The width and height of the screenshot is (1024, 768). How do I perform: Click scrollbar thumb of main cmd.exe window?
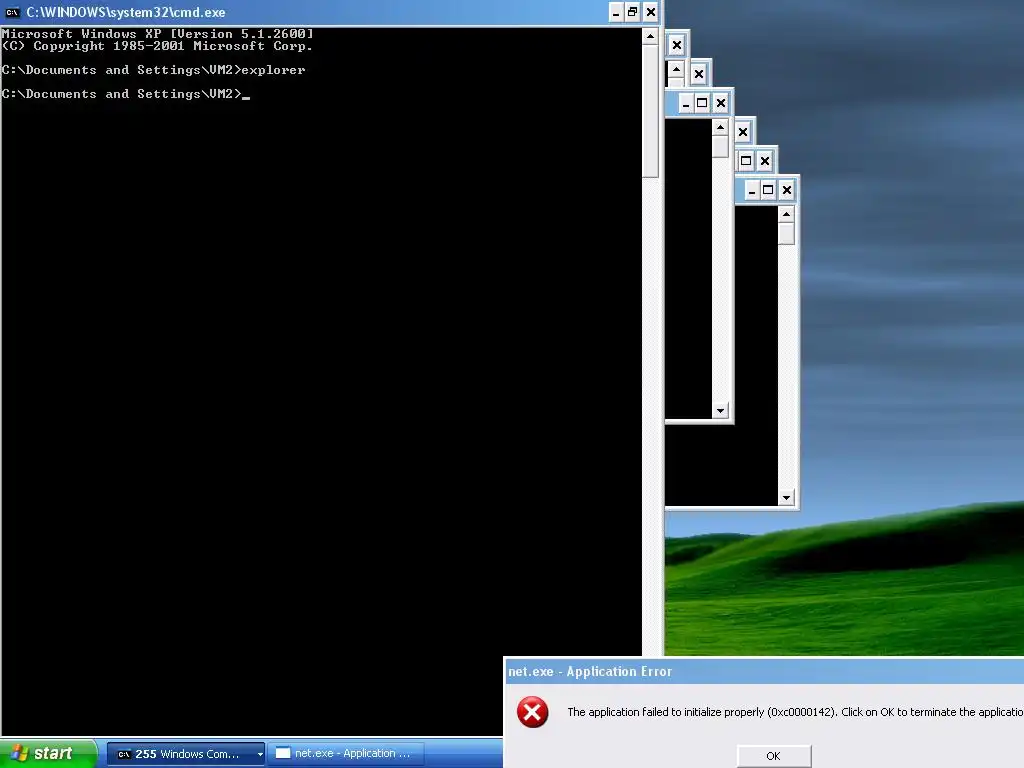650,111
